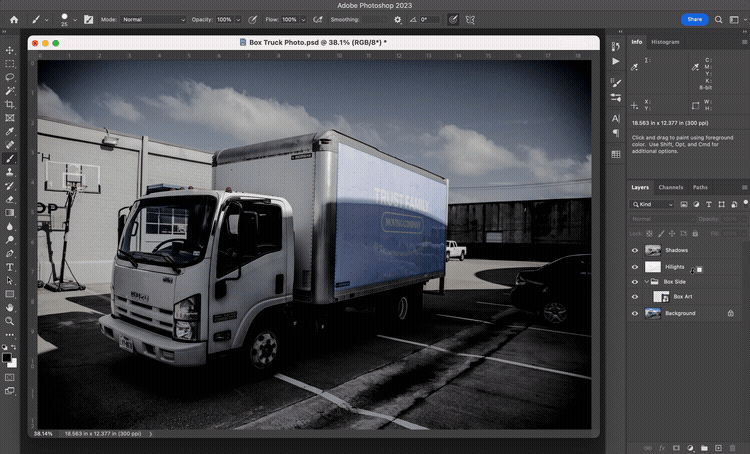Toggle symmetry paint butterfly icon
Screen dimensions: 750x454
(x=470, y=20)
